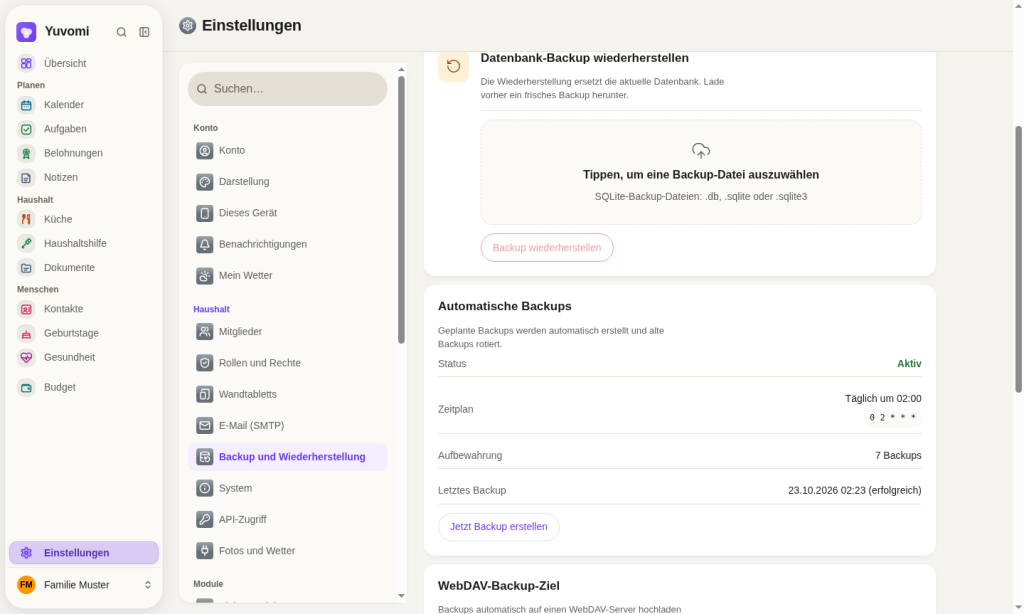Image resolution: width=1024 pixels, height=614 pixels.
Task: Click the FM avatar badge
Action: [26, 585]
